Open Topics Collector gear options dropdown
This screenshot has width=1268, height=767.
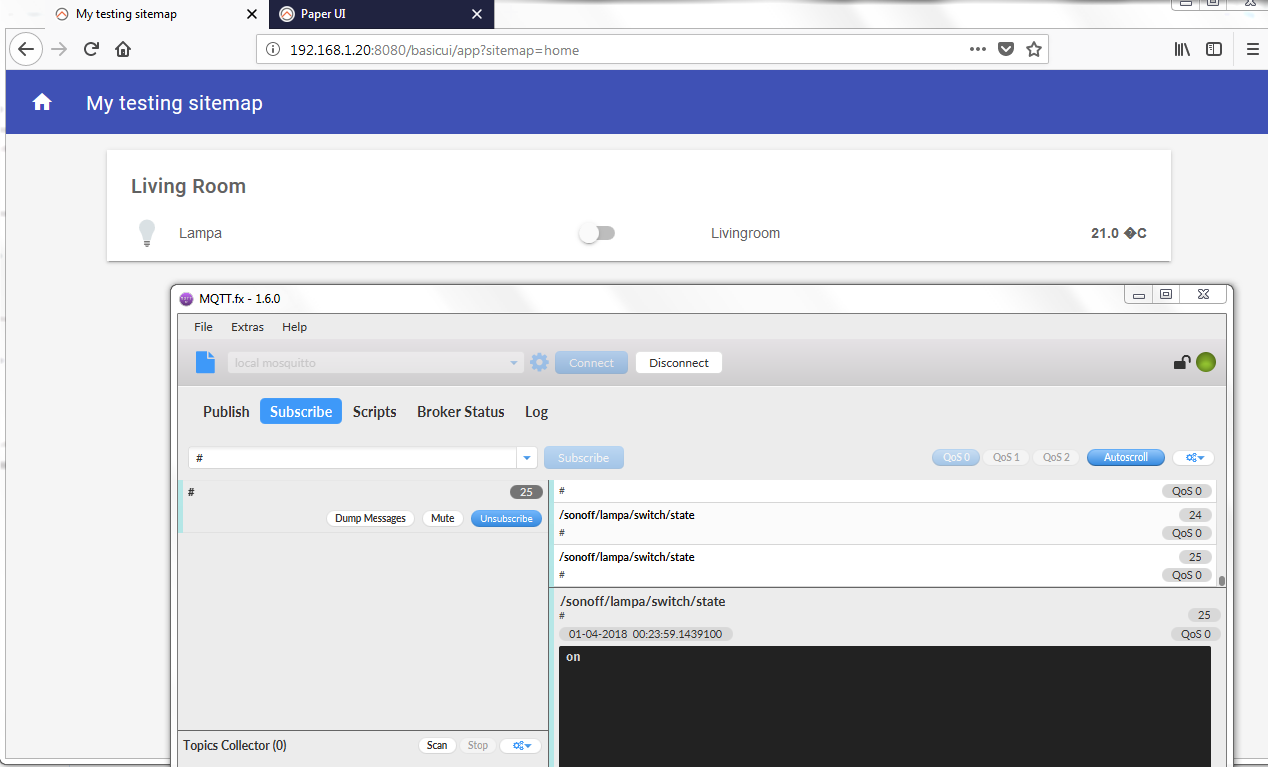521,745
